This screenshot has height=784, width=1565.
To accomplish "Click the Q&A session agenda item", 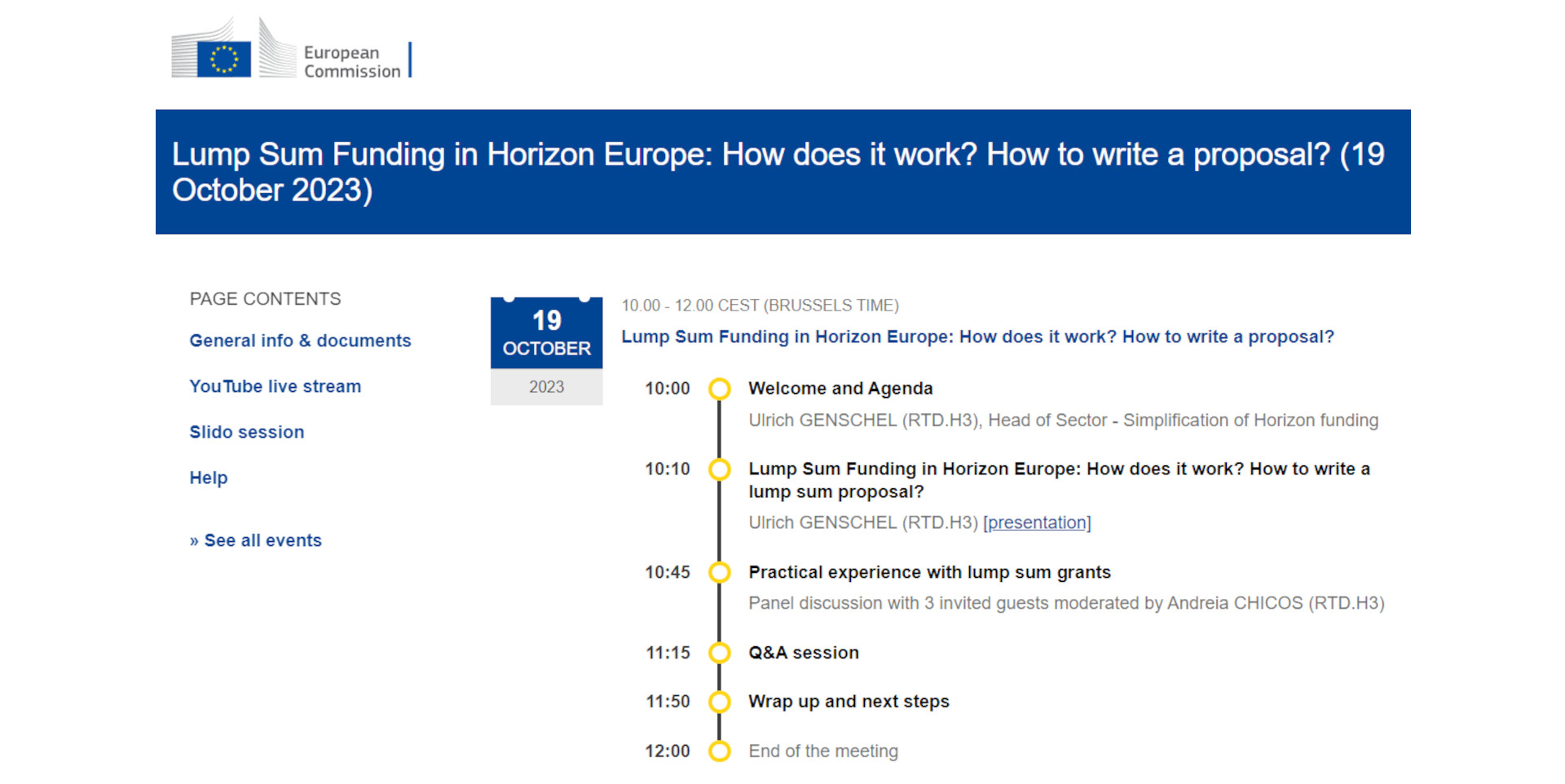I will point(803,653).
